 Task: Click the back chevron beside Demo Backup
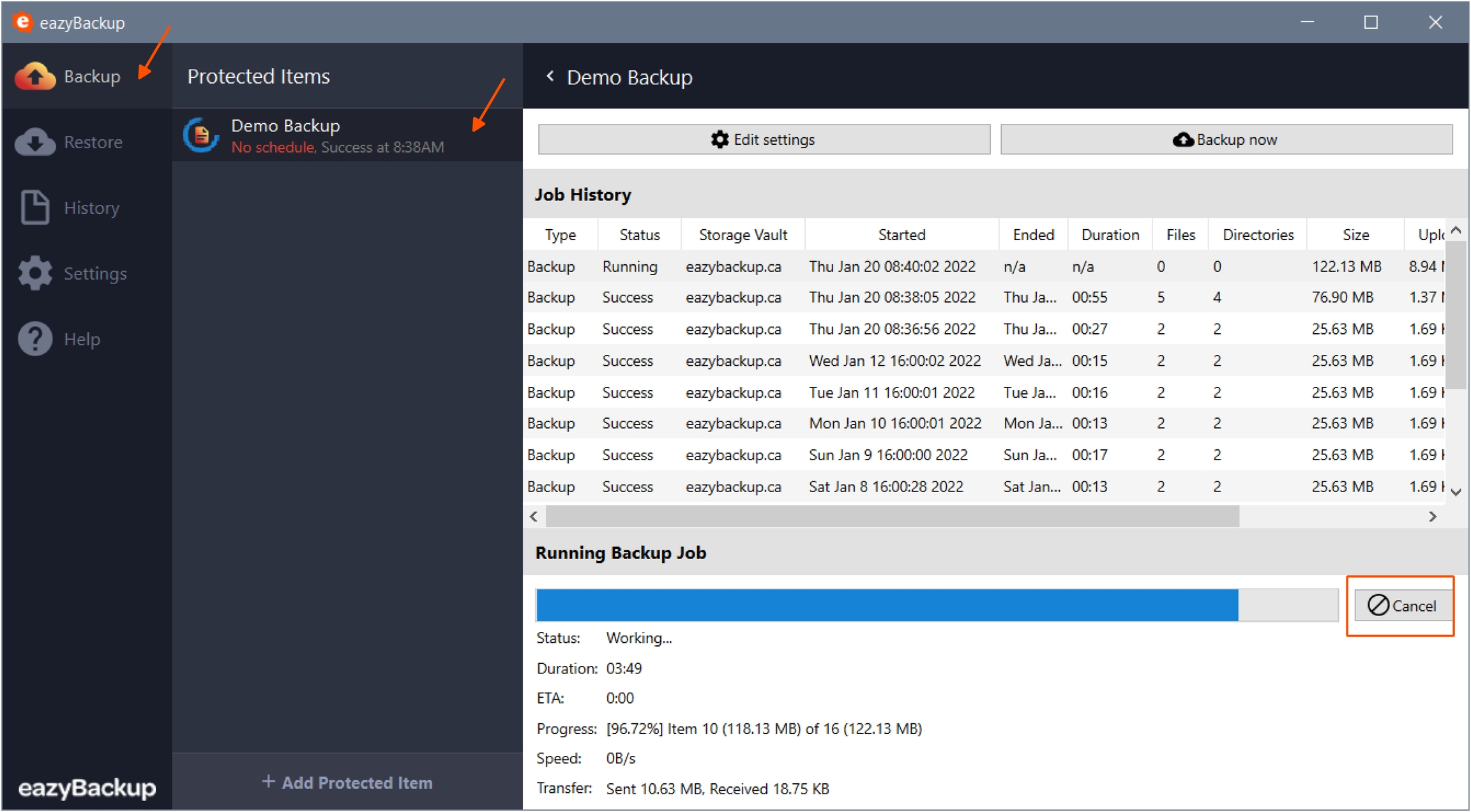(x=550, y=77)
